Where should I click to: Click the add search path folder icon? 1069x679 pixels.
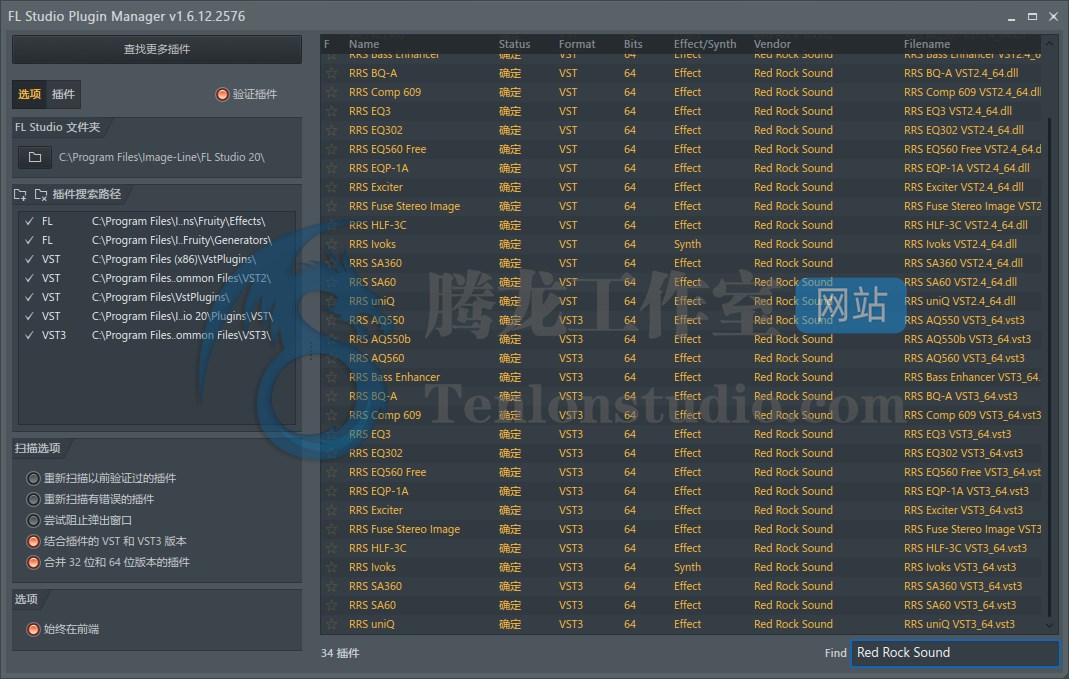20,195
